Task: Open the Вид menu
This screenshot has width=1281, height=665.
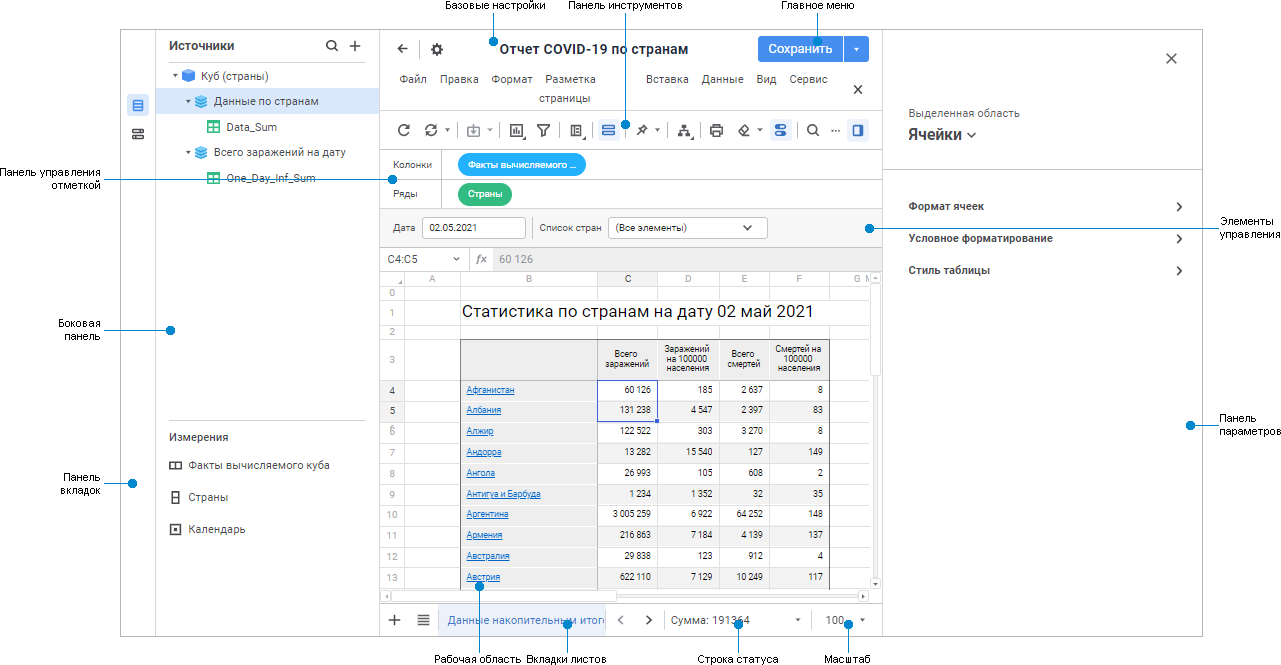Action: (766, 79)
